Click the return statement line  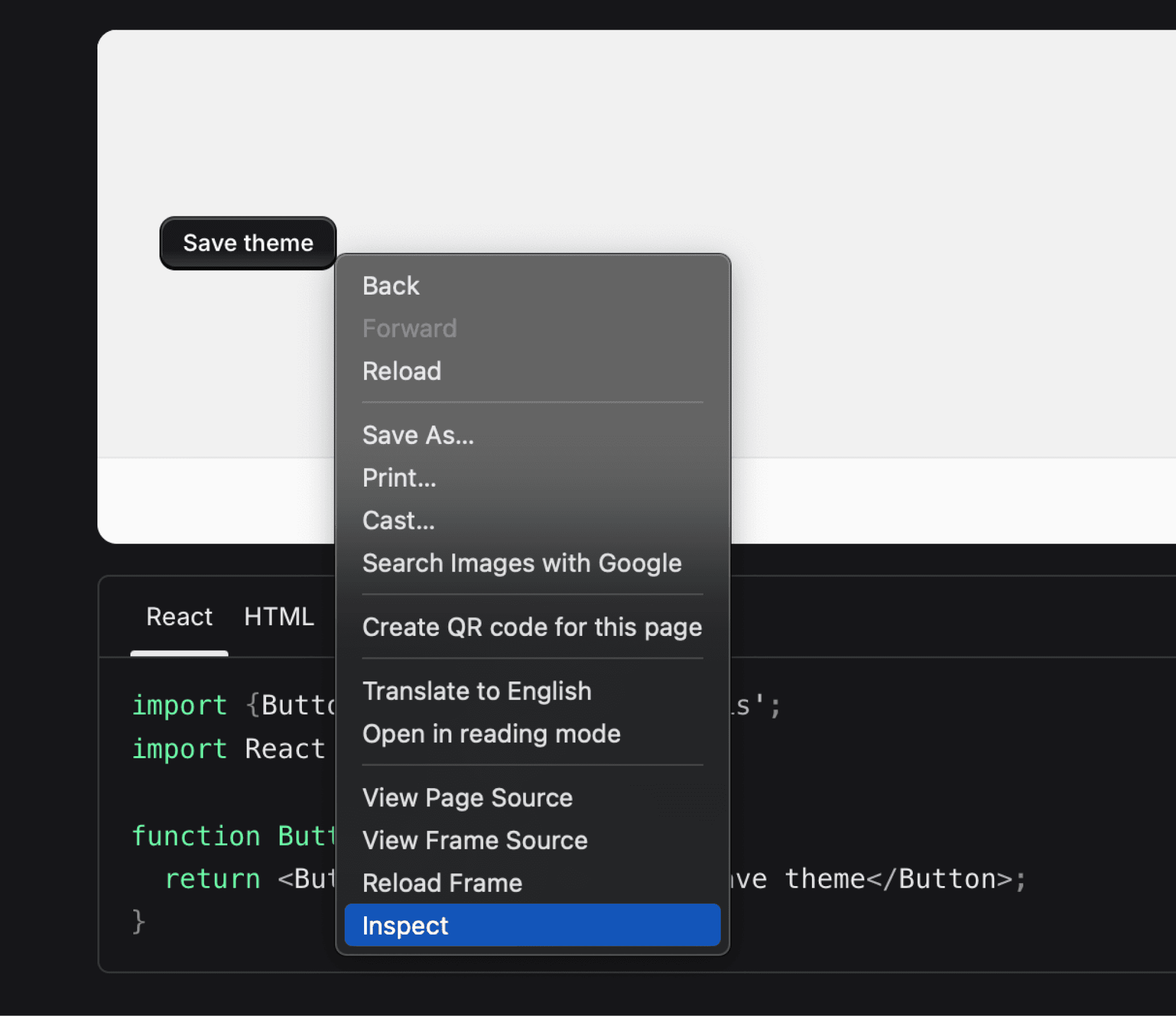point(212,879)
